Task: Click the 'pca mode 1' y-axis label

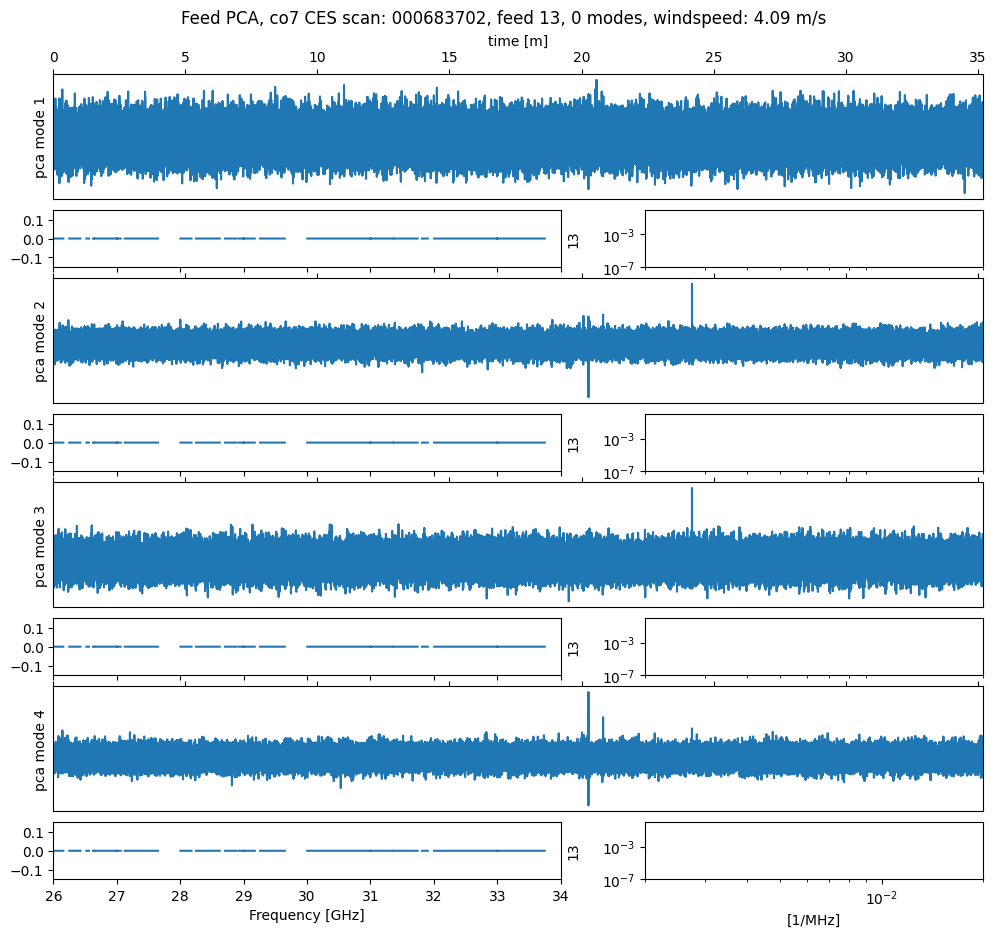Action: 41,137
